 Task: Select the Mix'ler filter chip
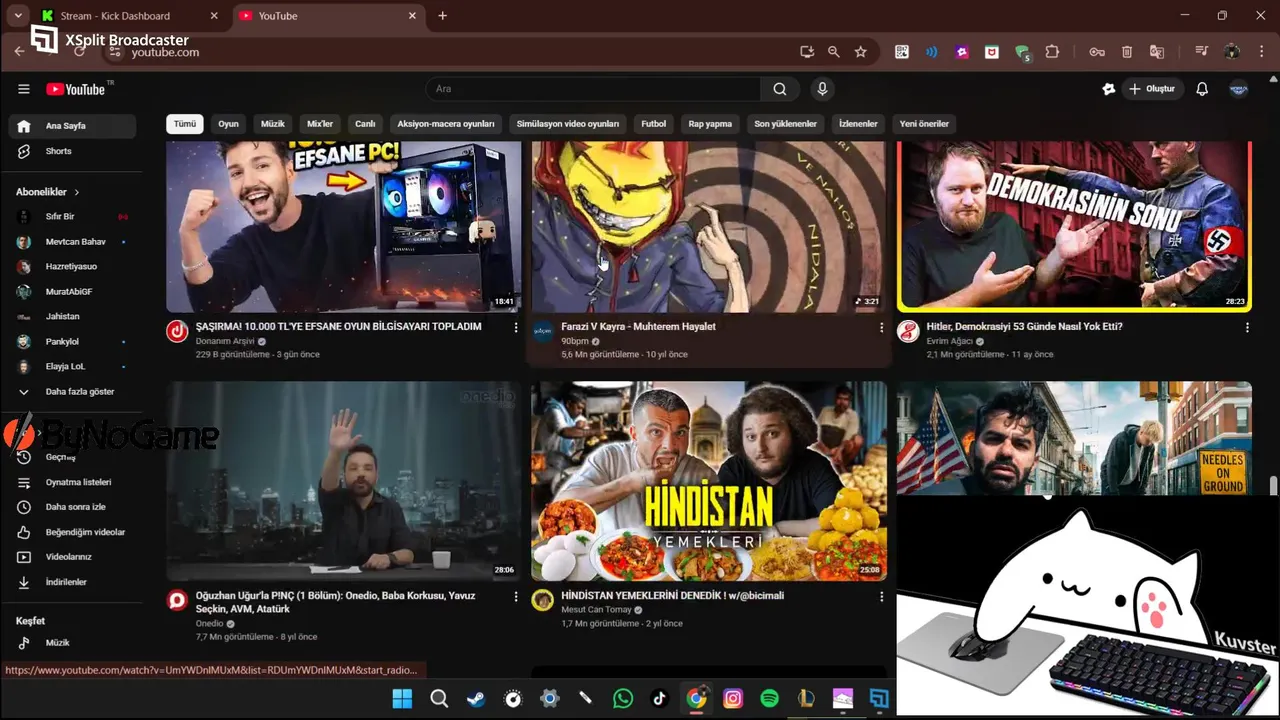(320, 124)
